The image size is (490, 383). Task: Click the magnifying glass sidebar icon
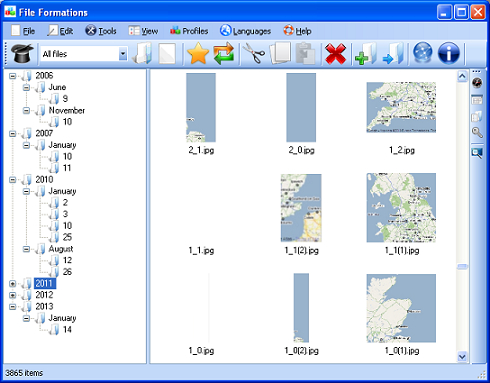477,133
